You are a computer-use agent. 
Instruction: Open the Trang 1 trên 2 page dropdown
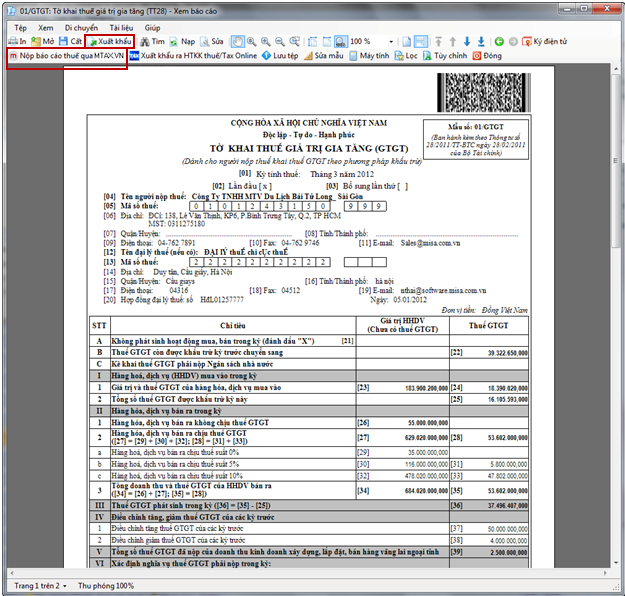[40, 586]
